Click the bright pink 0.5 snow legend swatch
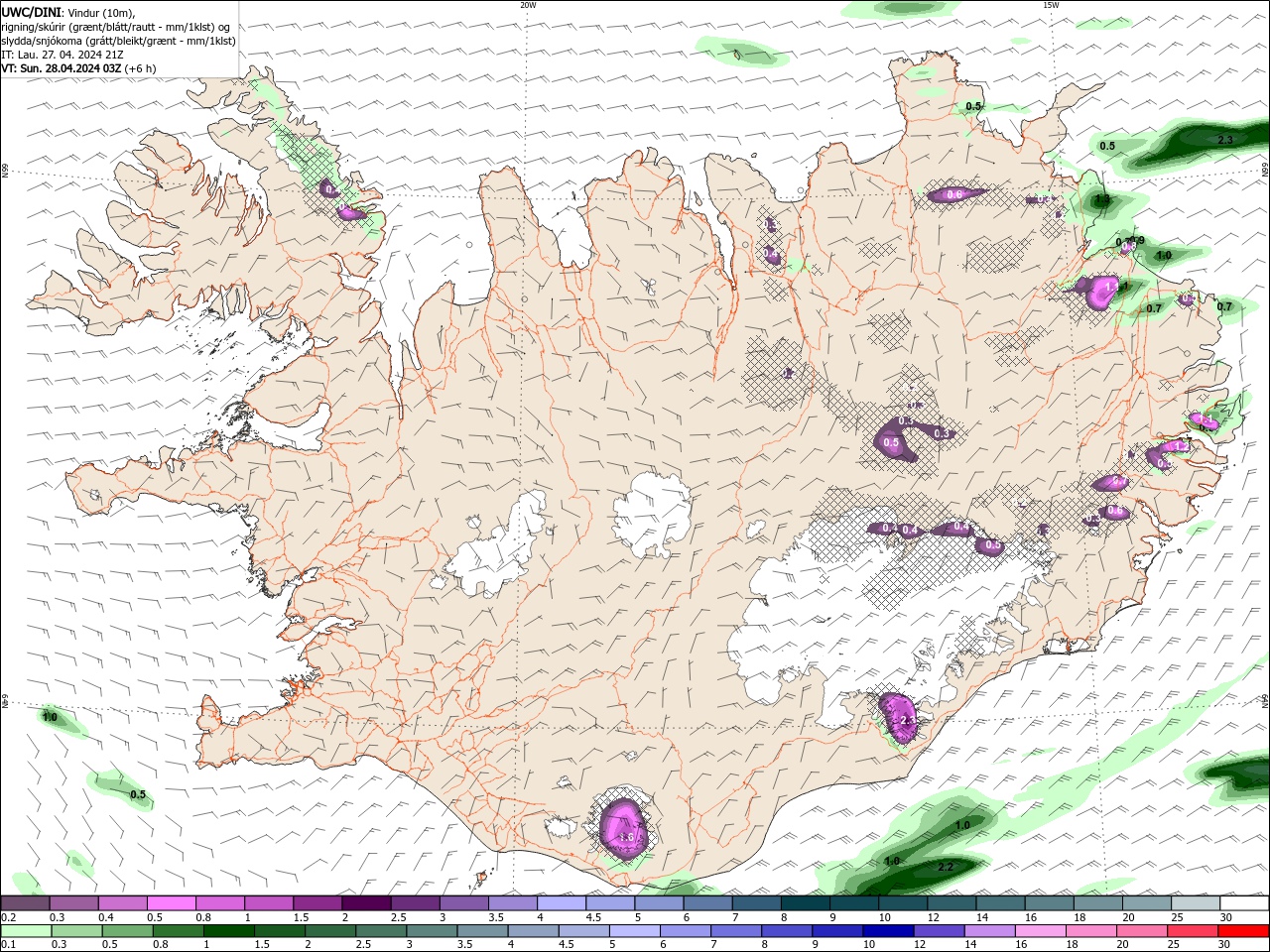This screenshot has width=1270, height=952. click(171, 903)
